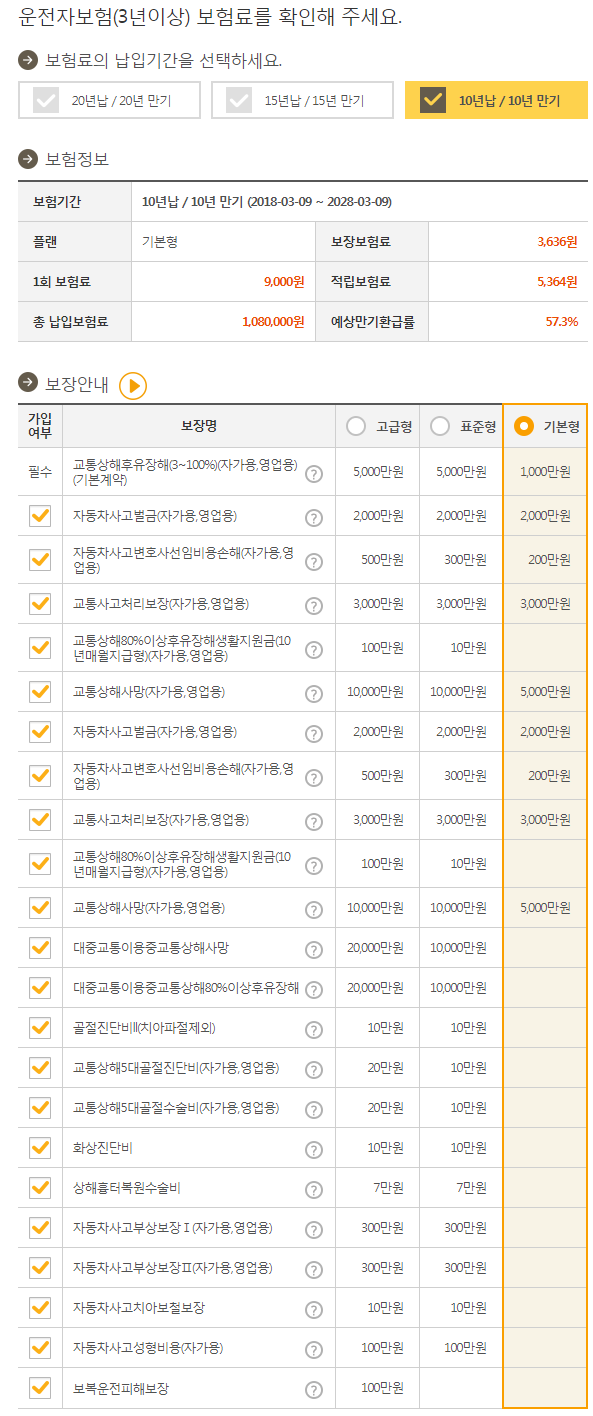Image resolution: width=593 pixels, height=1416 pixels.
Task: Show help for 자동차사고치아보철보장
Action: (x=314, y=1309)
